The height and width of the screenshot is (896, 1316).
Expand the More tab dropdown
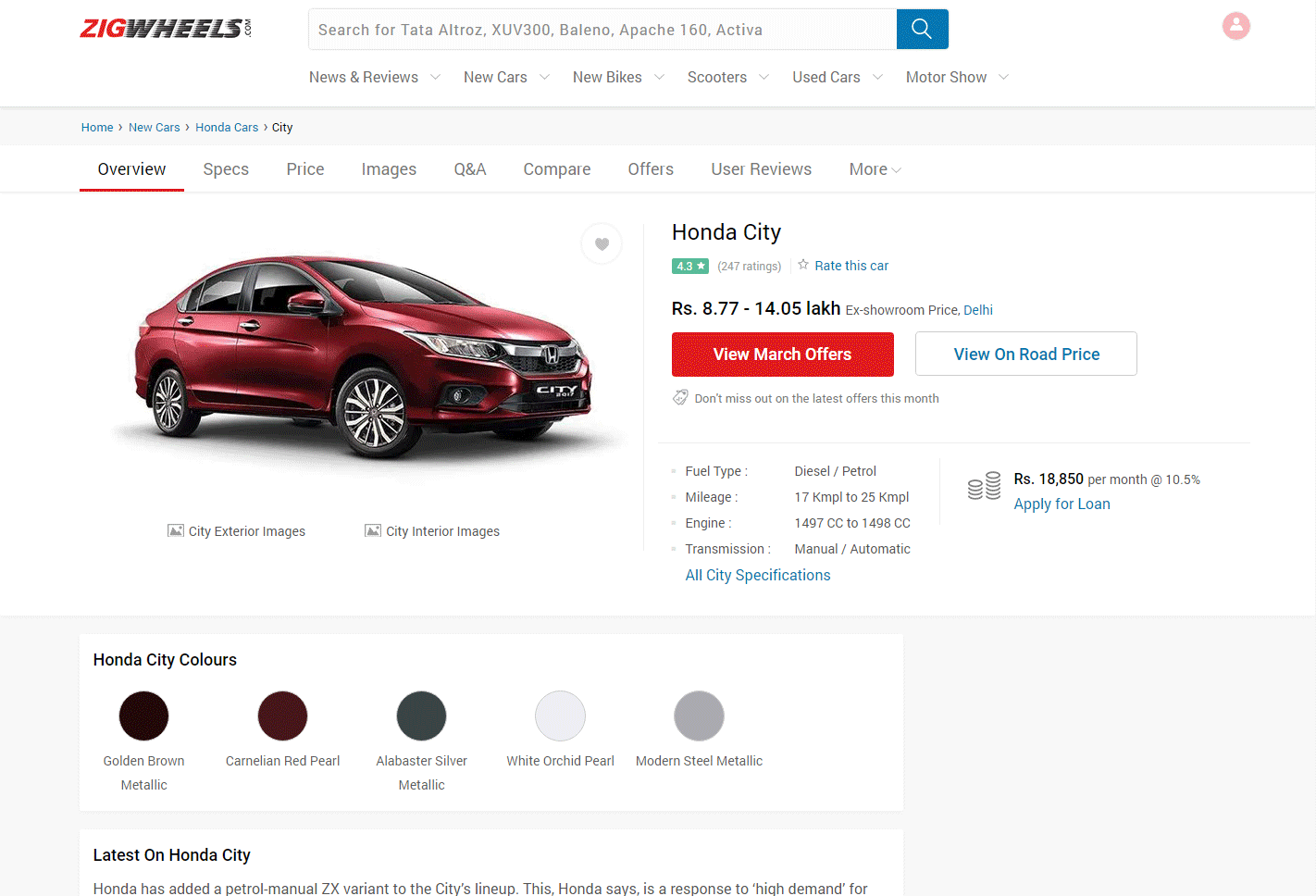pos(875,169)
